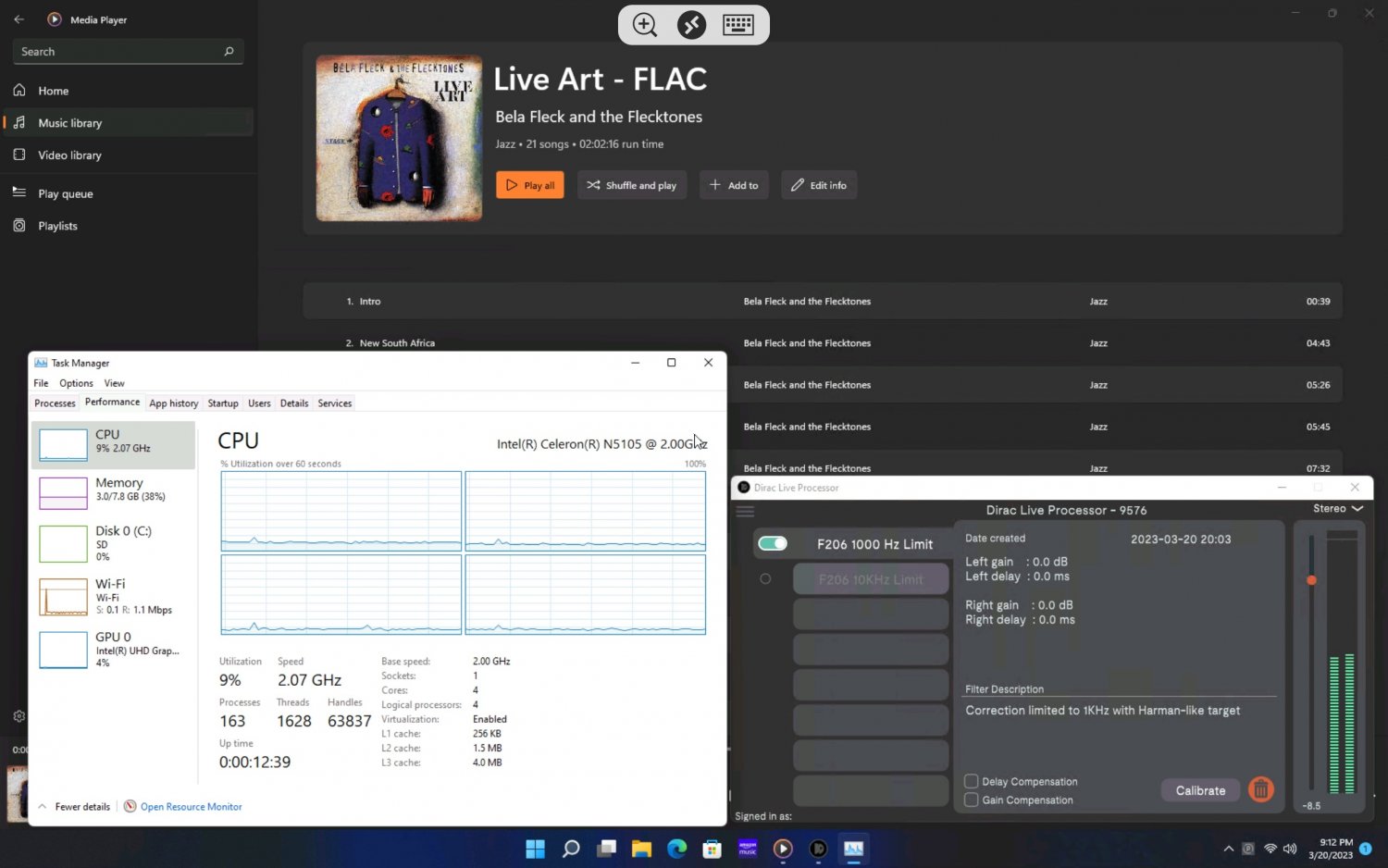The width and height of the screenshot is (1388, 868).
Task: Select the Wi-Fi performance tile
Action: tap(114, 597)
